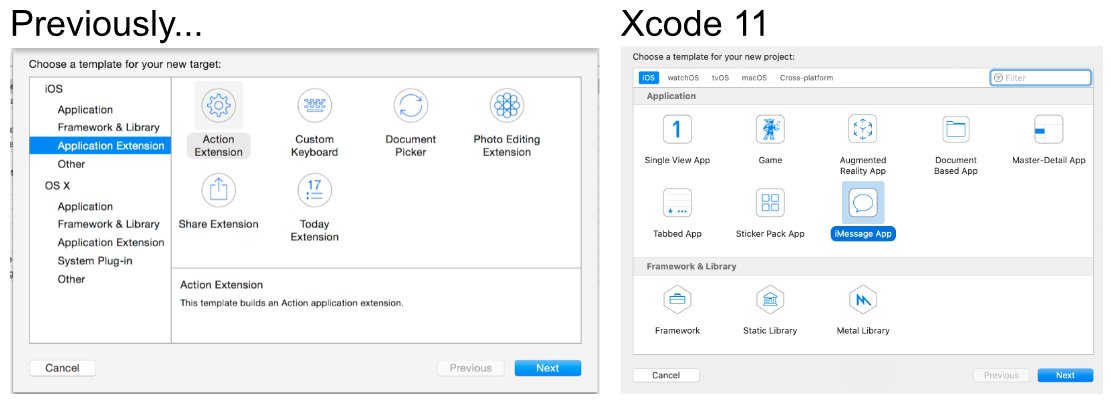Click Previous in the new target dialog
This screenshot has width=1111, height=420.
click(x=470, y=368)
